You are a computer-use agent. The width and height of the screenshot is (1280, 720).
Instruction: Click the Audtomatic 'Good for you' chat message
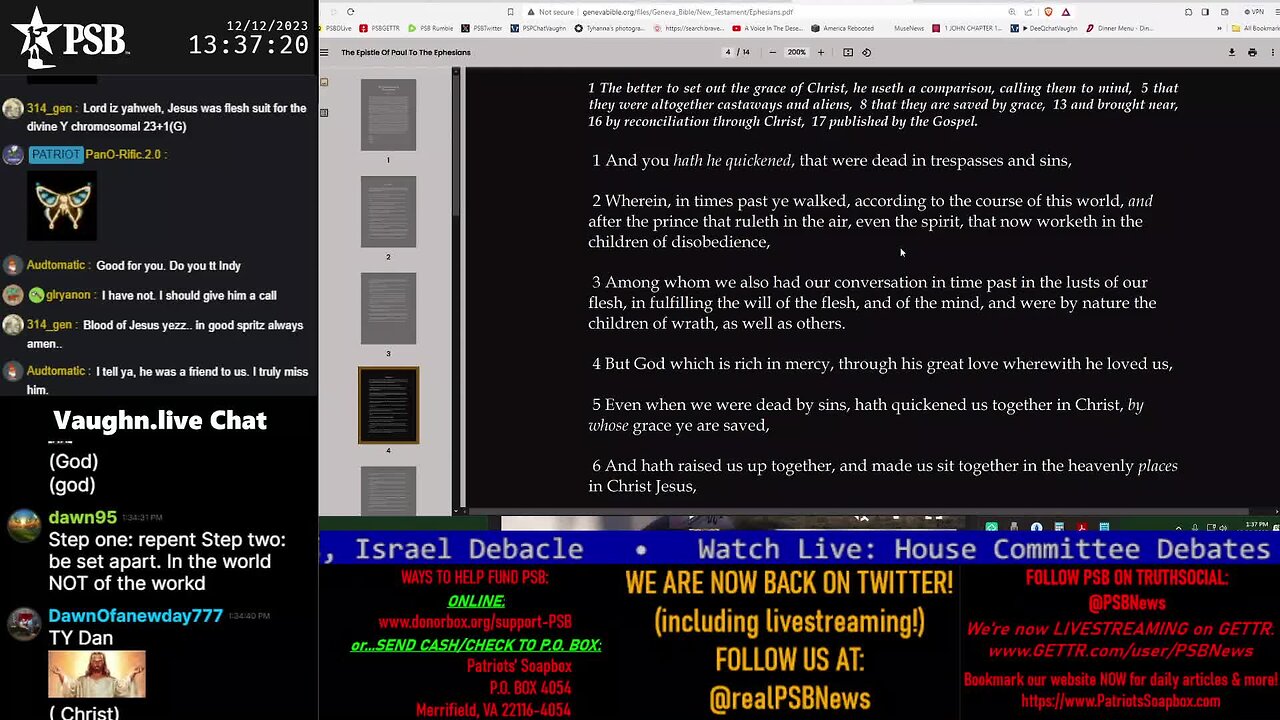coord(168,266)
